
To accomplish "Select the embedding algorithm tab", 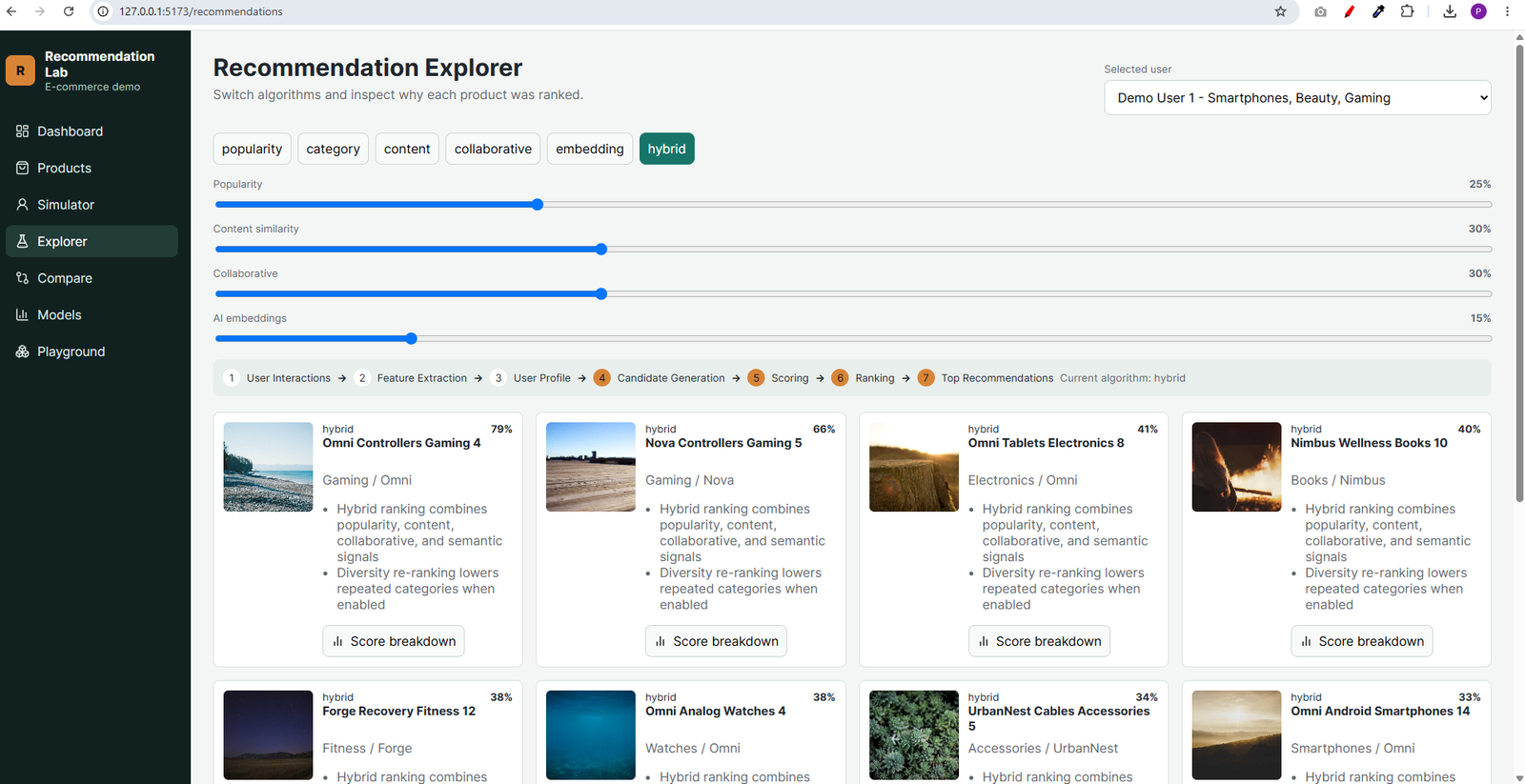I will 590,149.
